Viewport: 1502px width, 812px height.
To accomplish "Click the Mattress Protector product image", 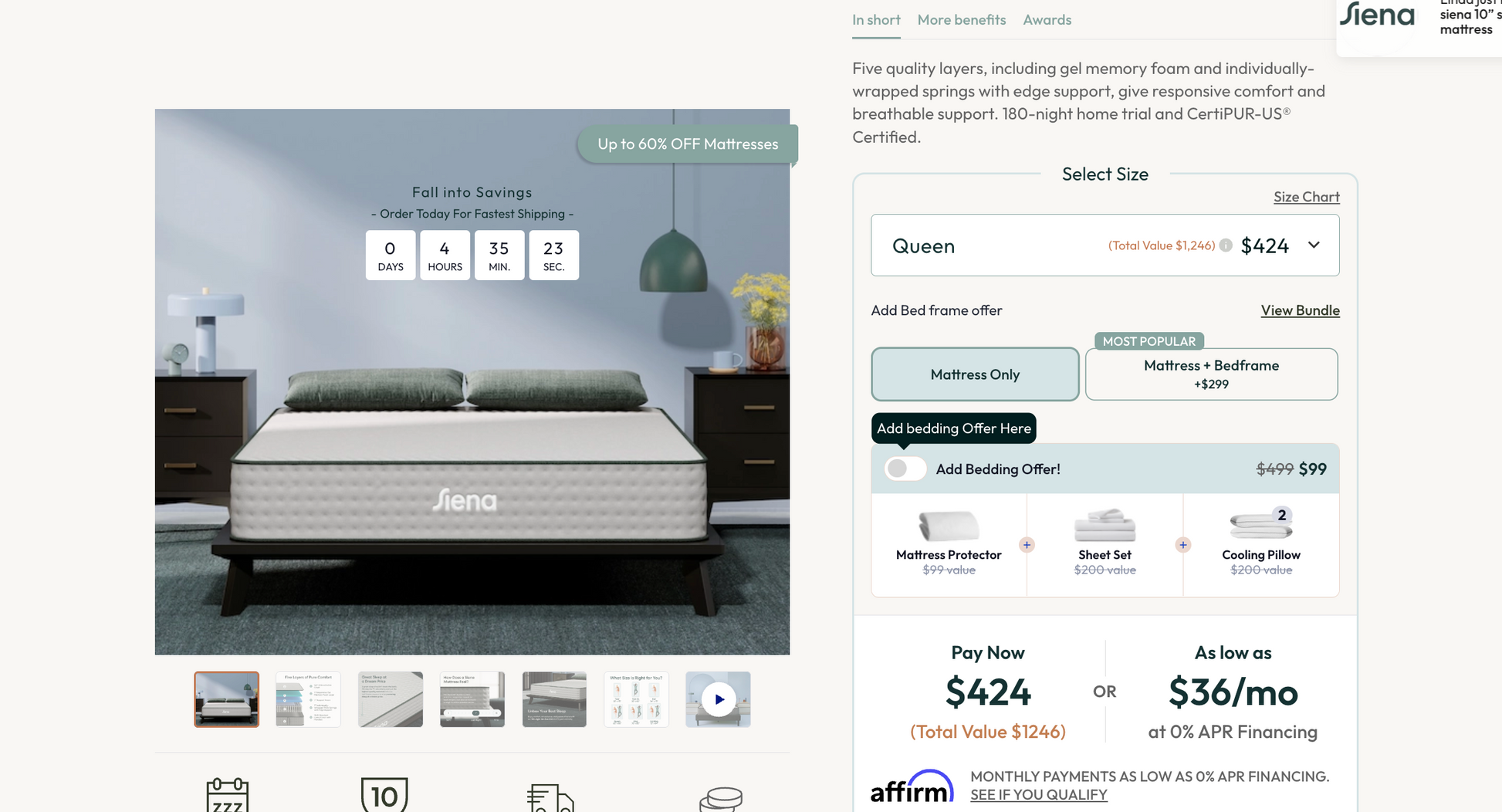I will coord(949,526).
